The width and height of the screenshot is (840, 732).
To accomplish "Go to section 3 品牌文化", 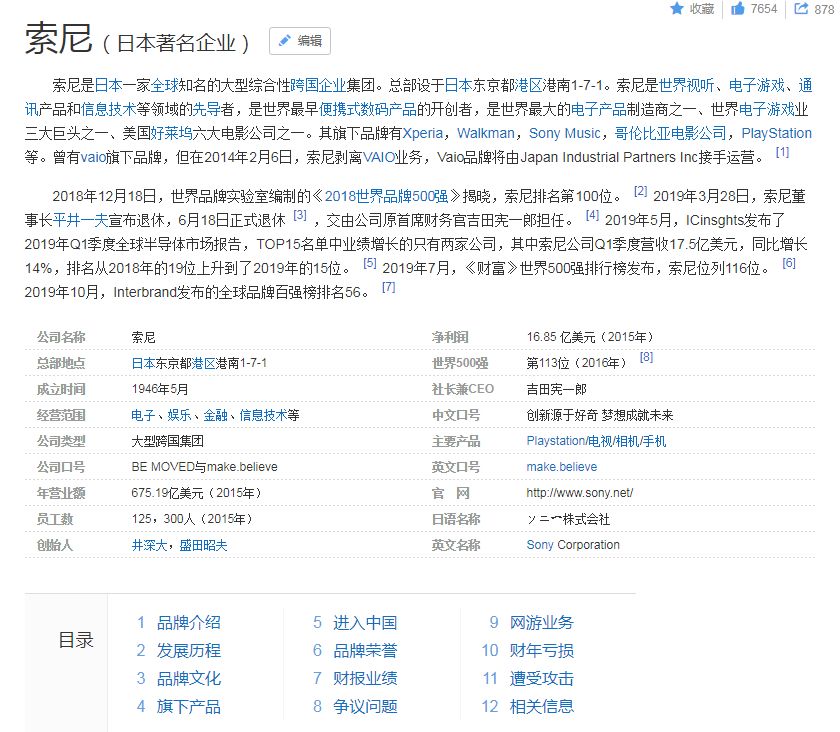I will click(x=188, y=678).
